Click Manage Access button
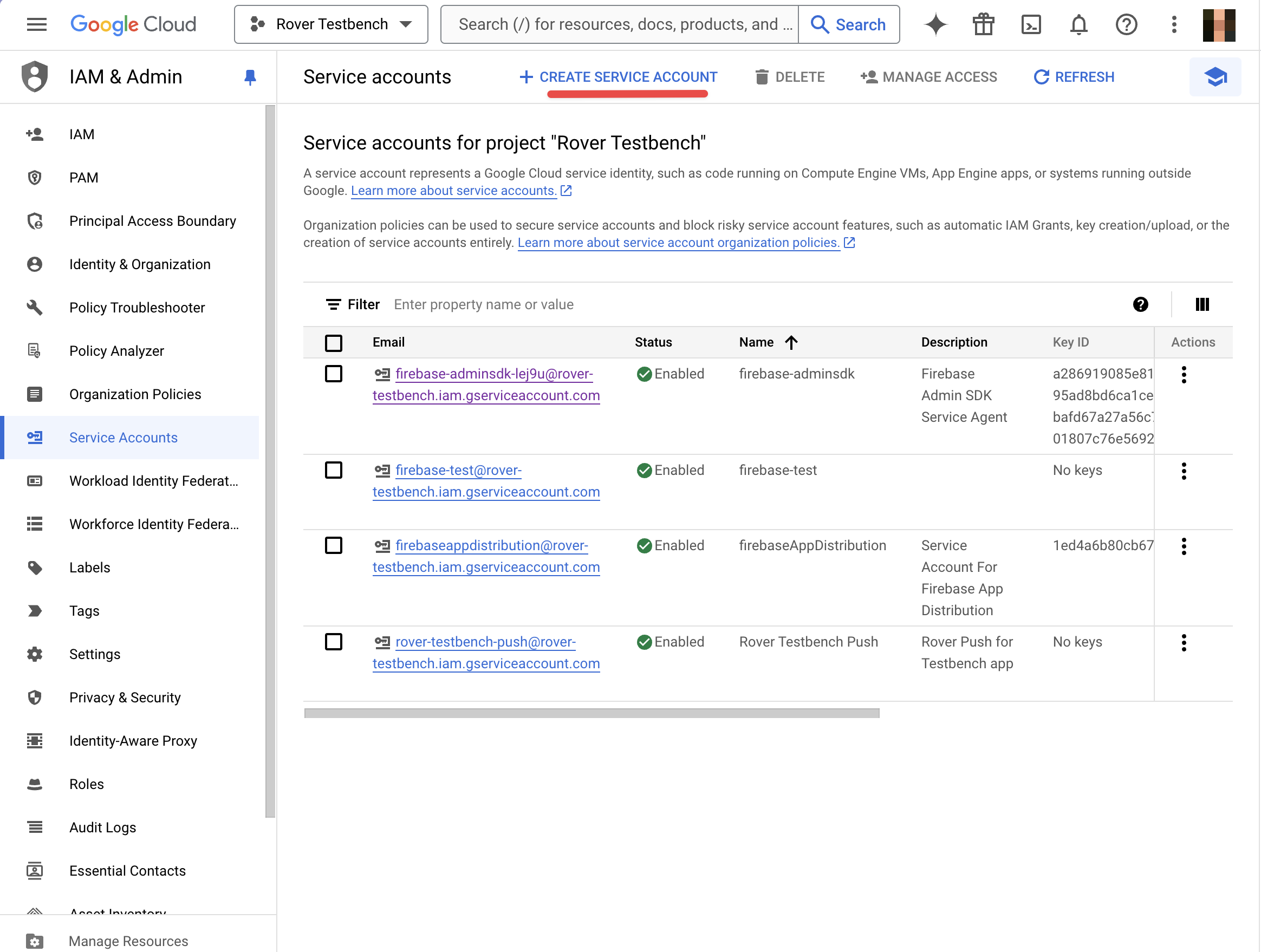 (x=928, y=77)
